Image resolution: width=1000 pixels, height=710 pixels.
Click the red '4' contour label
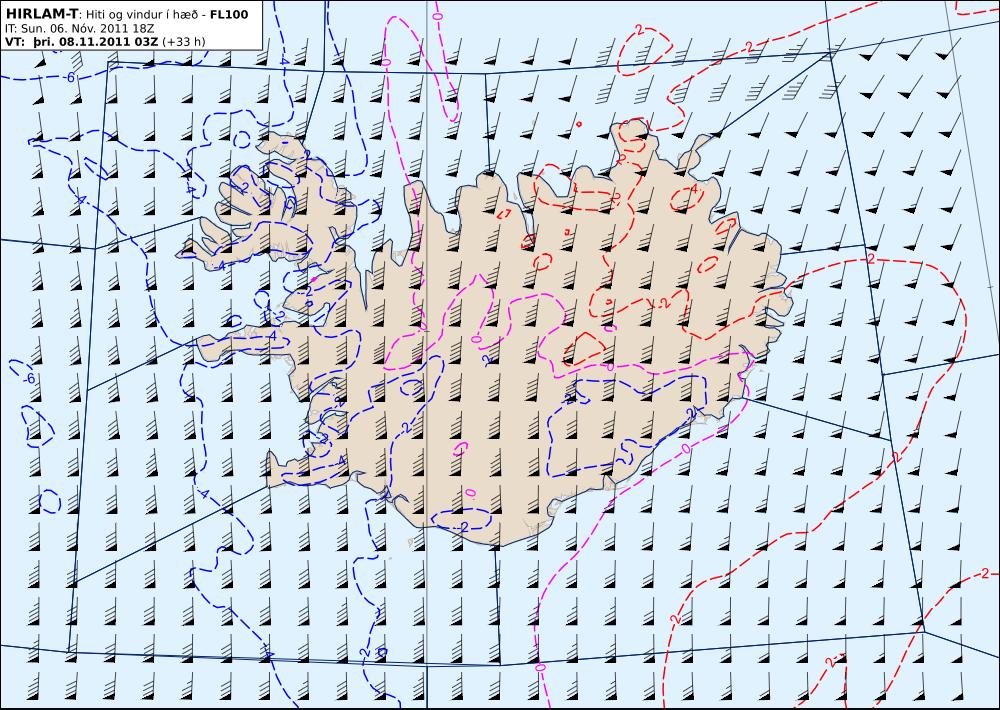pyautogui.click(x=694, y=189)
